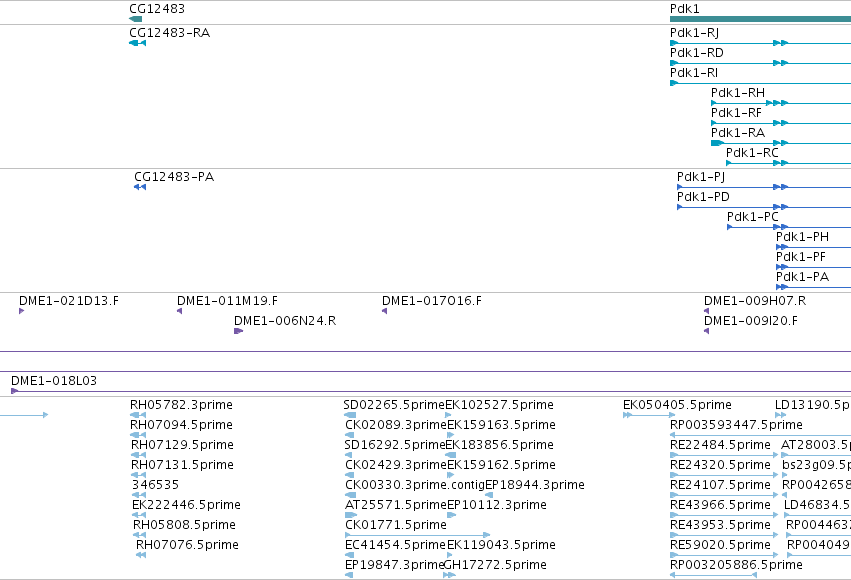Open EST CK00330.3prime.contig

click(415, 485)
